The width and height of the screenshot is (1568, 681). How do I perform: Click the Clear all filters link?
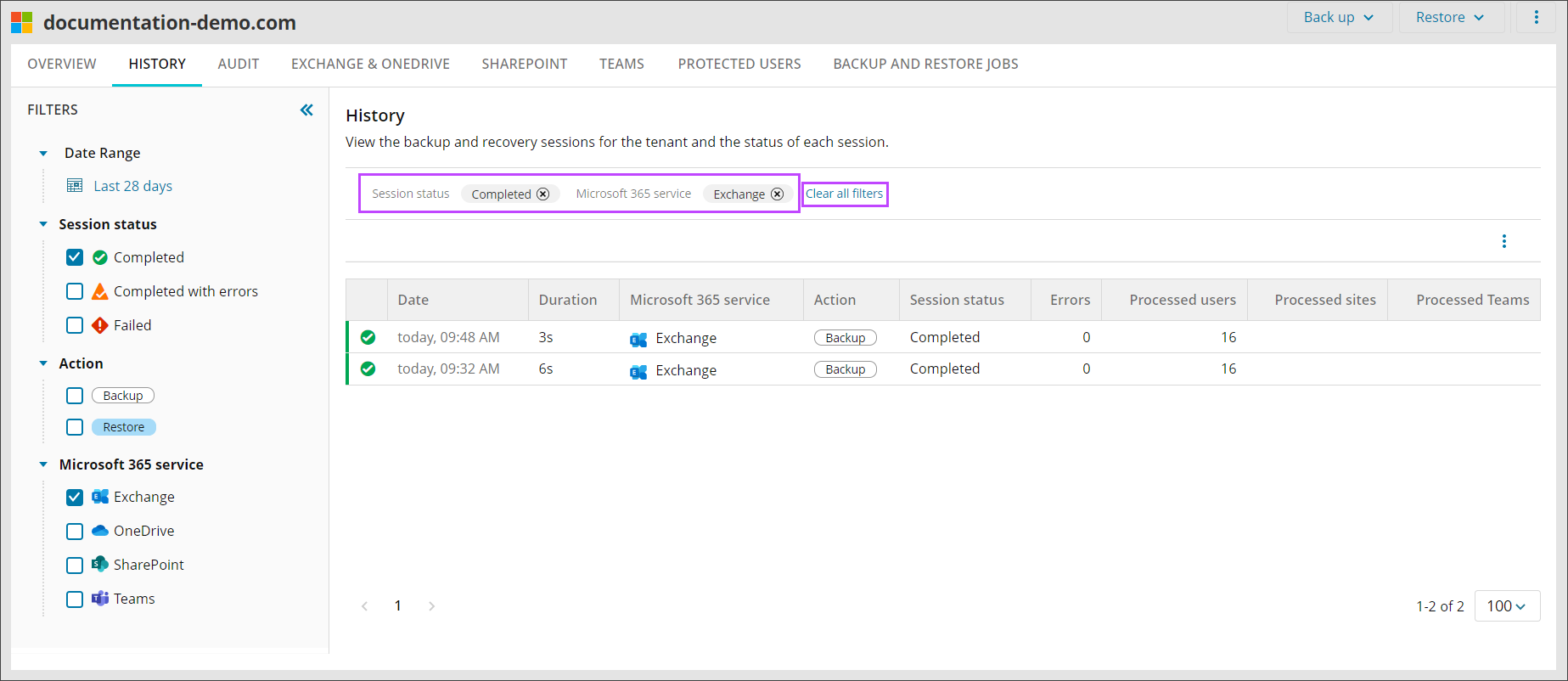coord(844,194)
